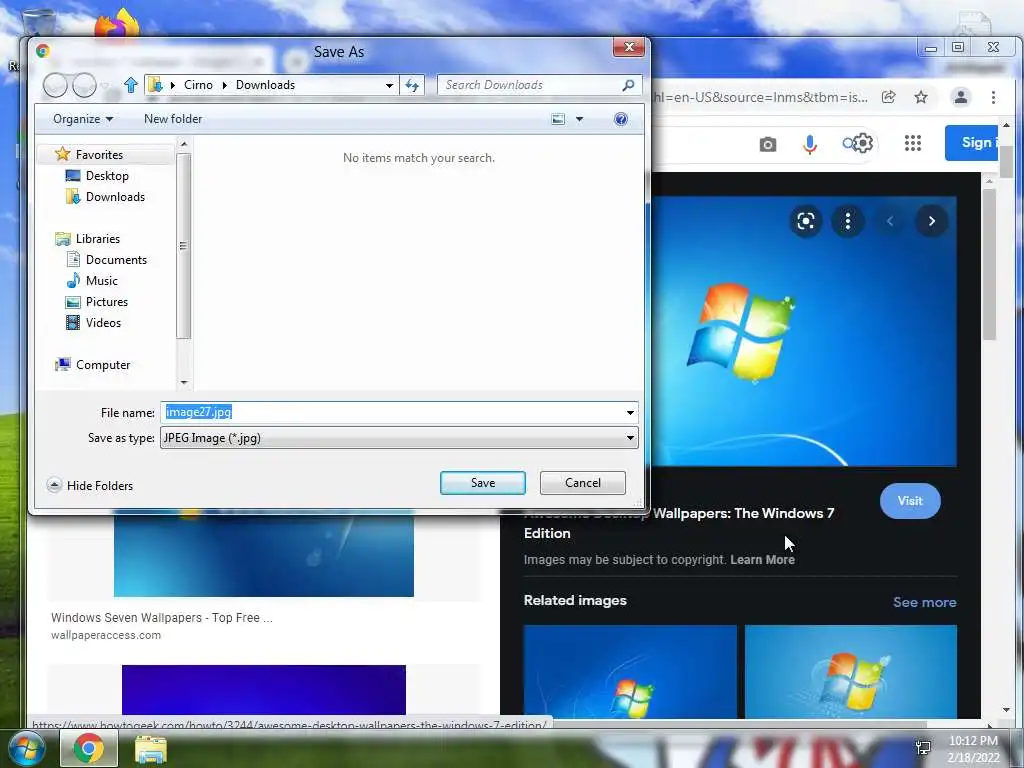The height and width of the screenshot is (768, 1024).
Task: Click the Up one level arrow in Save As
Action: point(131,85)
